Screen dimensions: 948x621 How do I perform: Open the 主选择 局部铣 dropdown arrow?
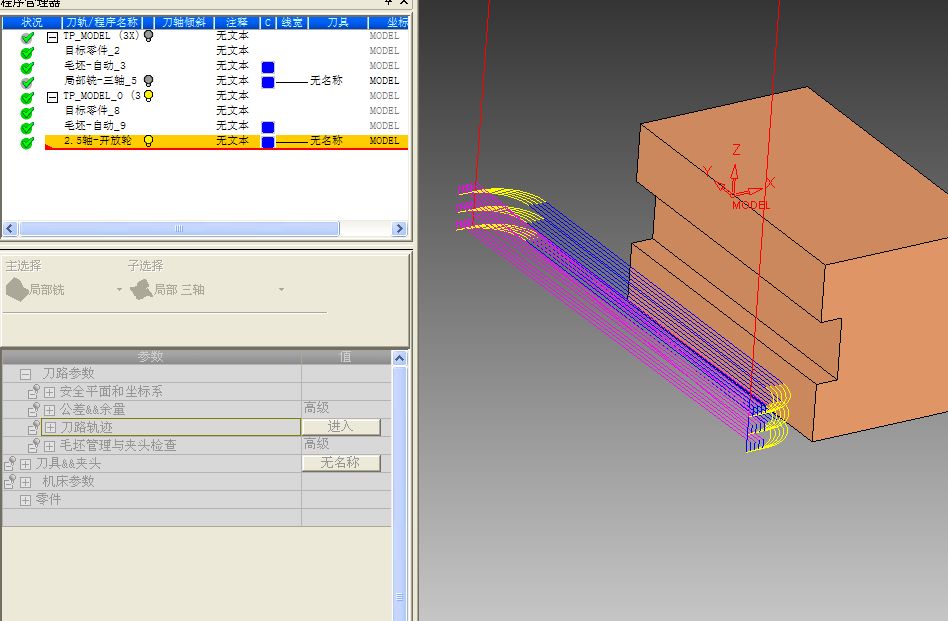coord(119,290)
